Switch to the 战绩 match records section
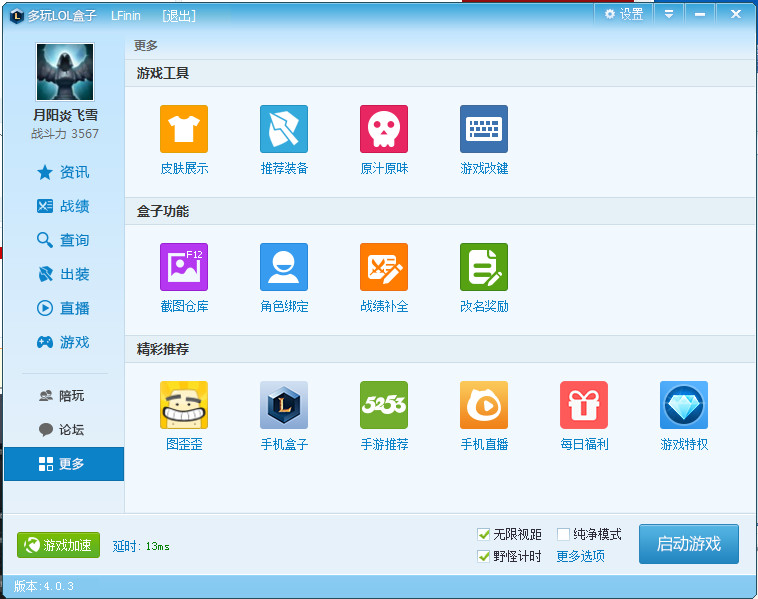Viewport: 758px width, 599px height. pos(64,206)
